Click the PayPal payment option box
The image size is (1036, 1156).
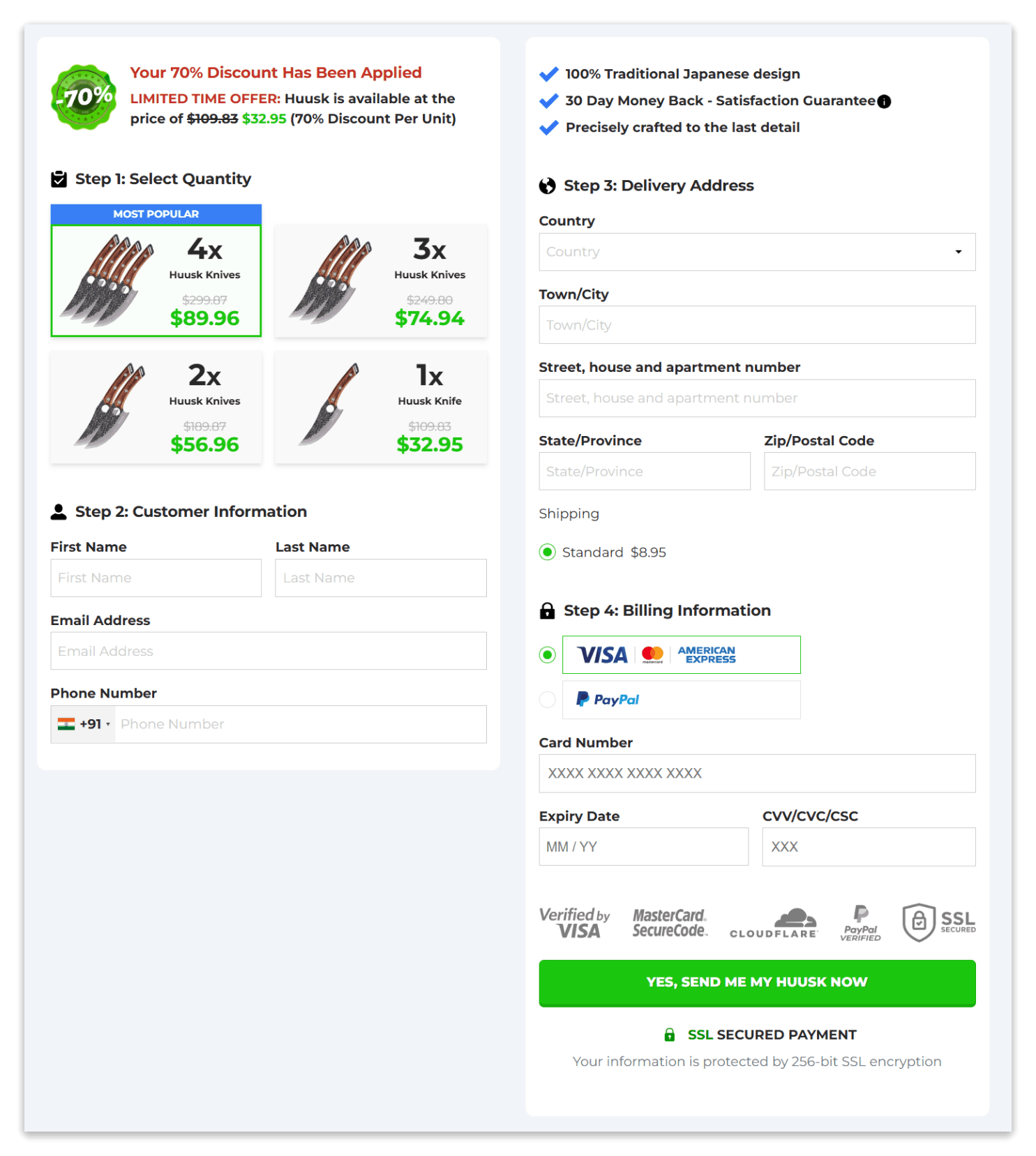(681, 700)
